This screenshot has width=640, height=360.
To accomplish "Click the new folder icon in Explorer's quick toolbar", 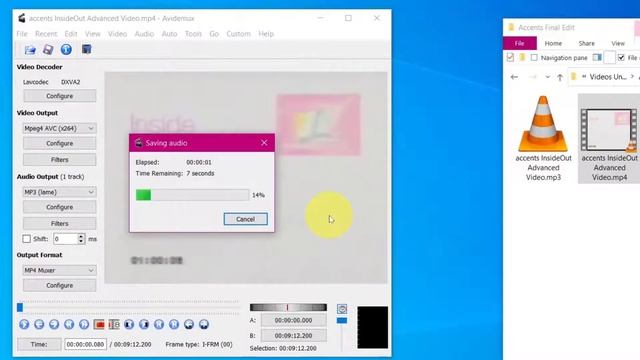I will point(522,58).
